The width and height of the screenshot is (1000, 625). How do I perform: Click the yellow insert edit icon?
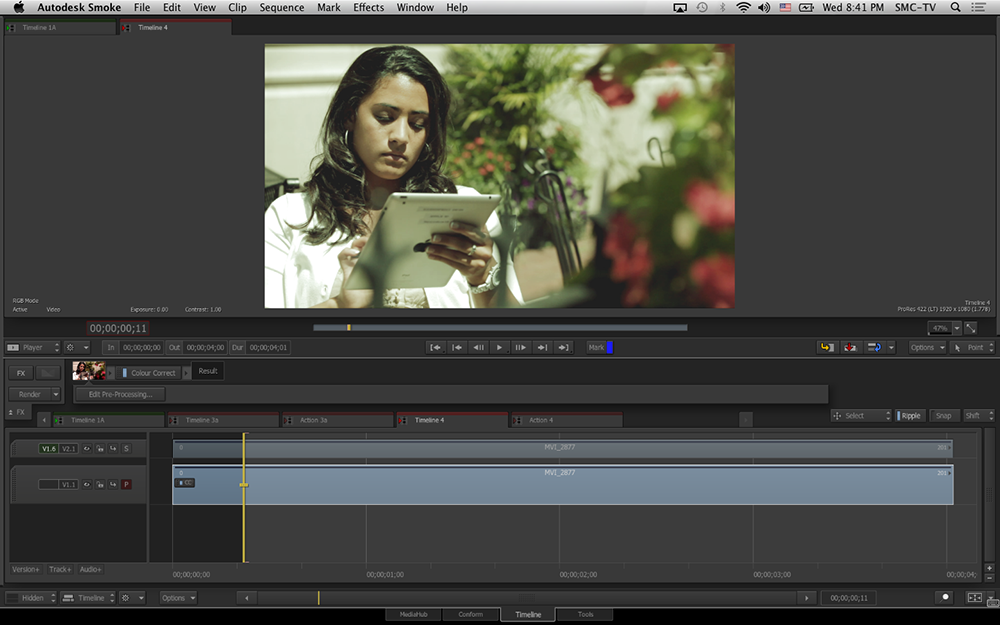[x=827, y=347]
